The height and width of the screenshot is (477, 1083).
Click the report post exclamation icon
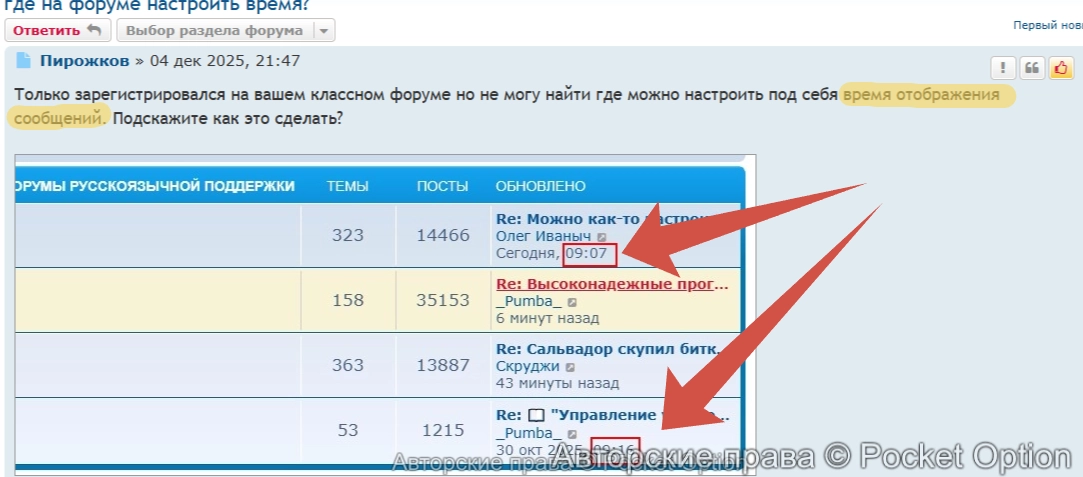coord(1003,68)
